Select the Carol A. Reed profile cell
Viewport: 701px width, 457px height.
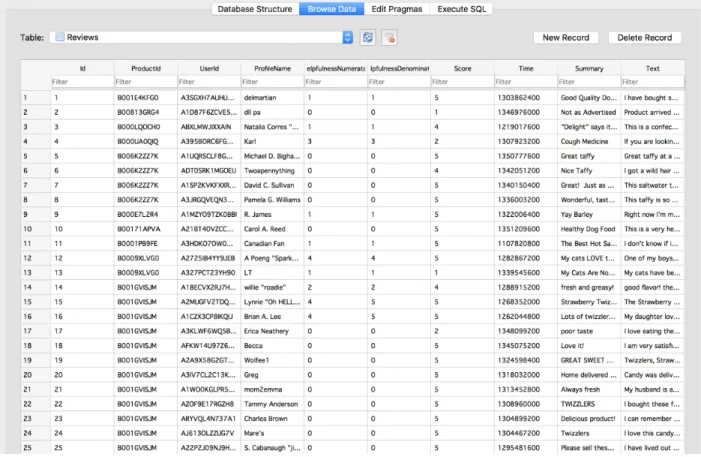coord(272,229)
